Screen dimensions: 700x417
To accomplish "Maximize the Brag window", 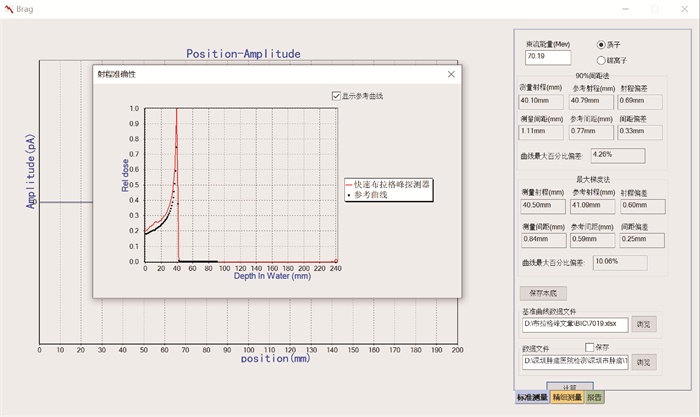I will 654,9.
